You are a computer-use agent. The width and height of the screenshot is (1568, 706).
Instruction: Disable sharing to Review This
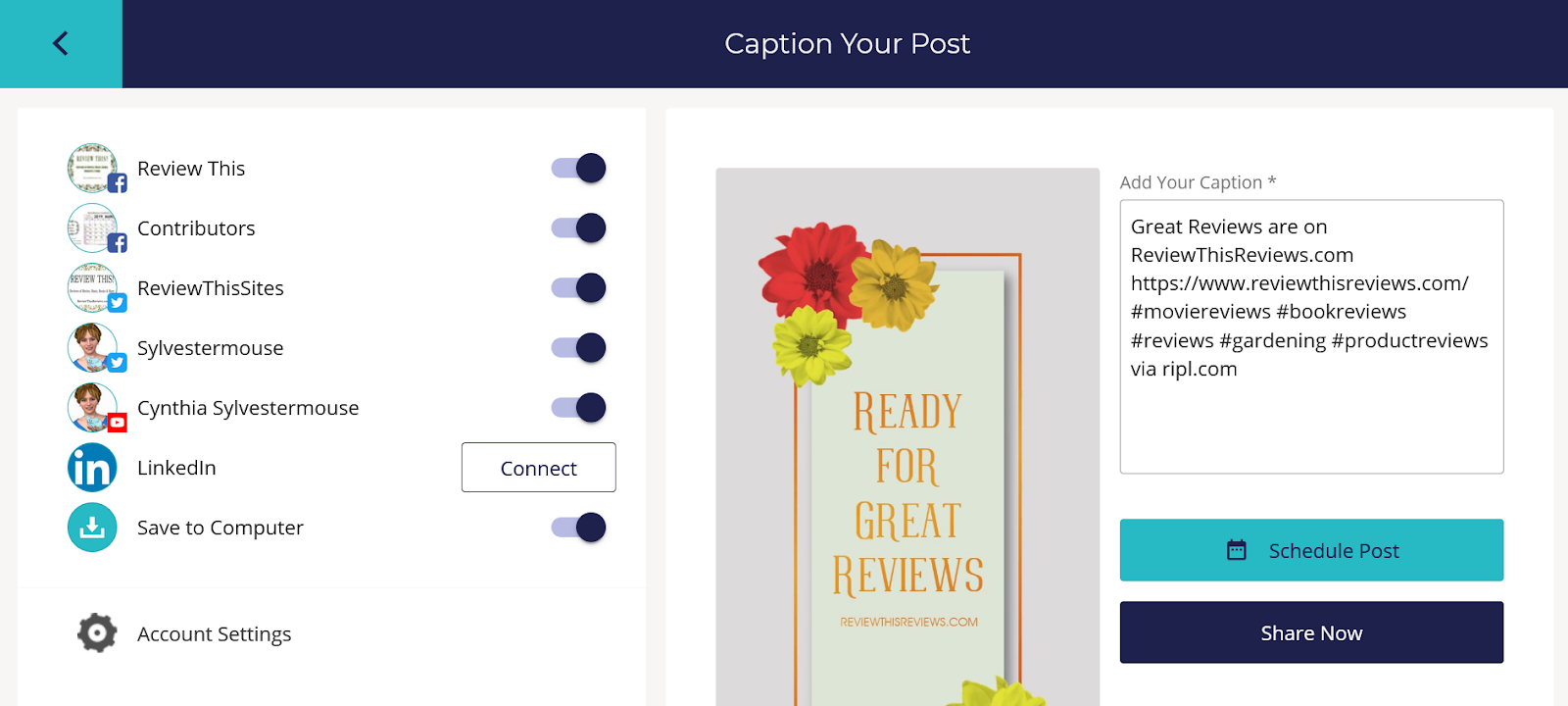577,168
